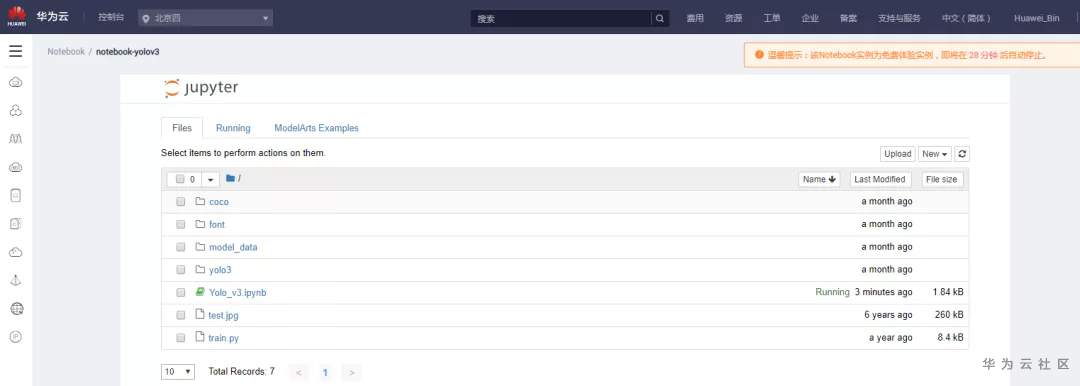The width and height of the screenshot is (1080, 386).
Task: Open the model_data folder link
Action: tap(233, 247)
